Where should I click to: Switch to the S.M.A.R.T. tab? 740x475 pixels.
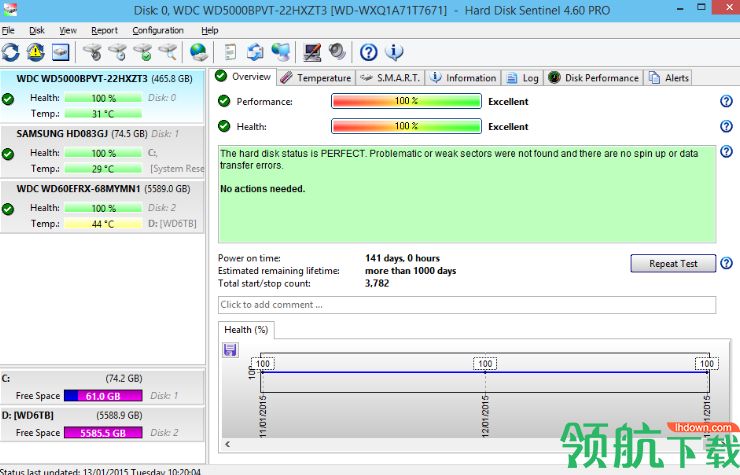coord(390,78)
